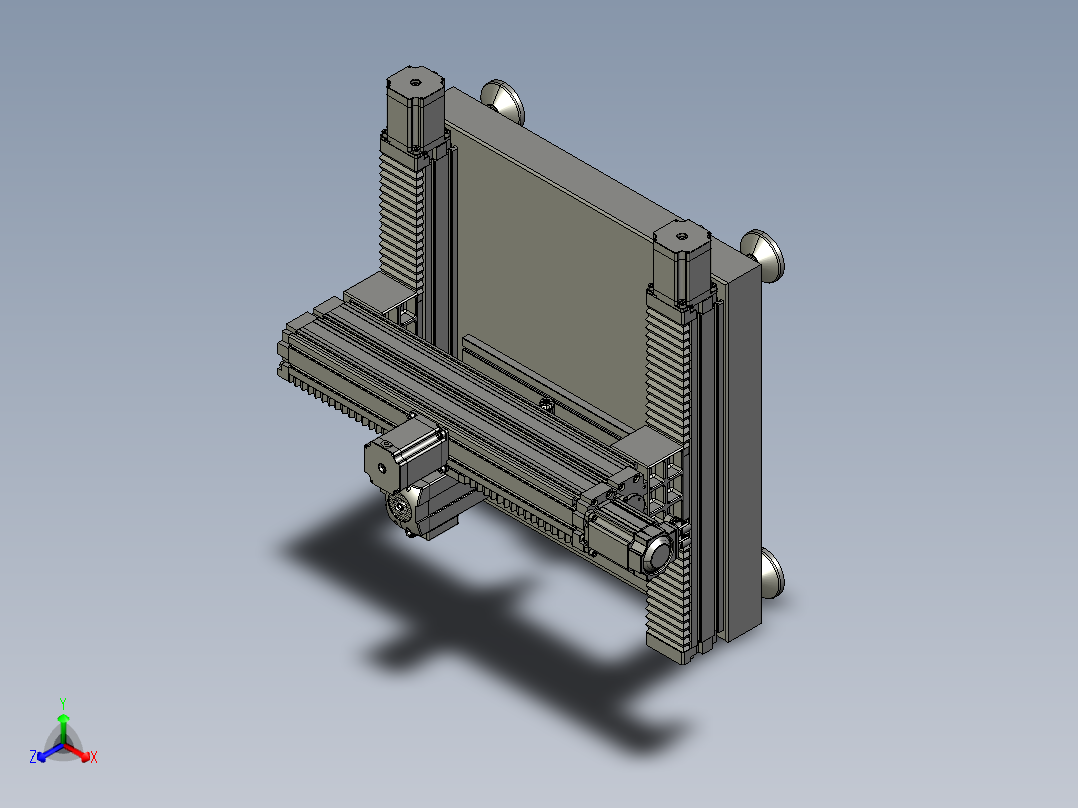Viewport: 1078px width, 808px height.
Task: Click the red X axis of the orientation triad
Action: [x=80, y=753]
